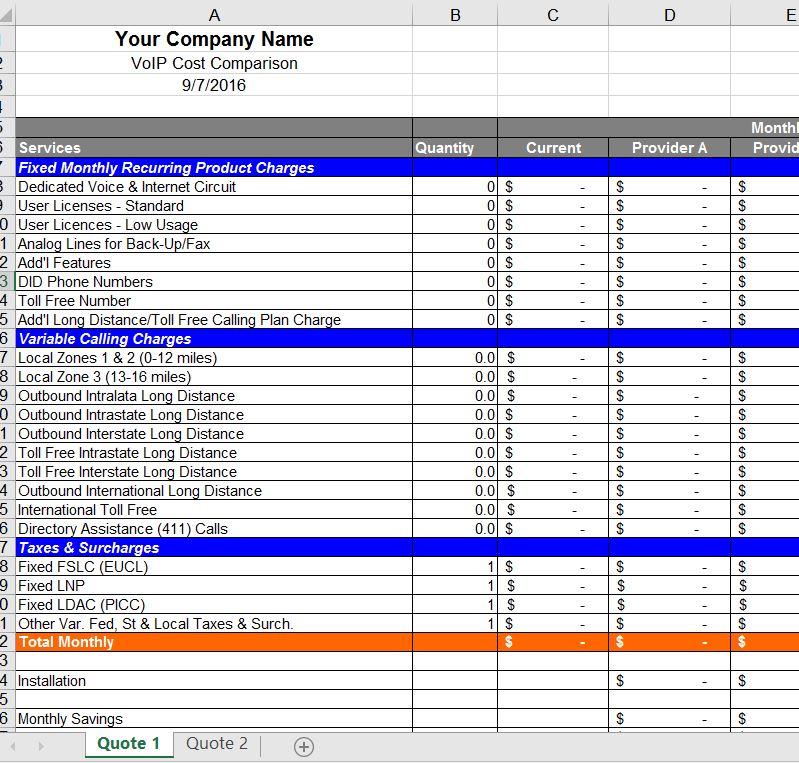Select 'Fixed LDAC (PICC)' cell
Screen dimensions: 799x763
click(214, 604)
